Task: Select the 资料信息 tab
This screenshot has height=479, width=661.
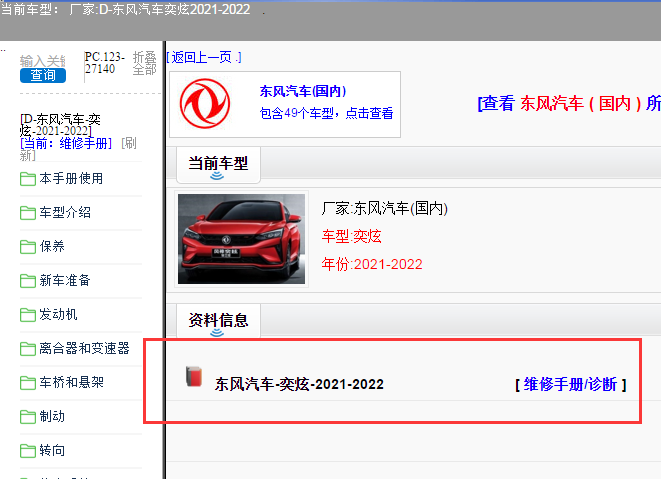Action: coord(218,321)
